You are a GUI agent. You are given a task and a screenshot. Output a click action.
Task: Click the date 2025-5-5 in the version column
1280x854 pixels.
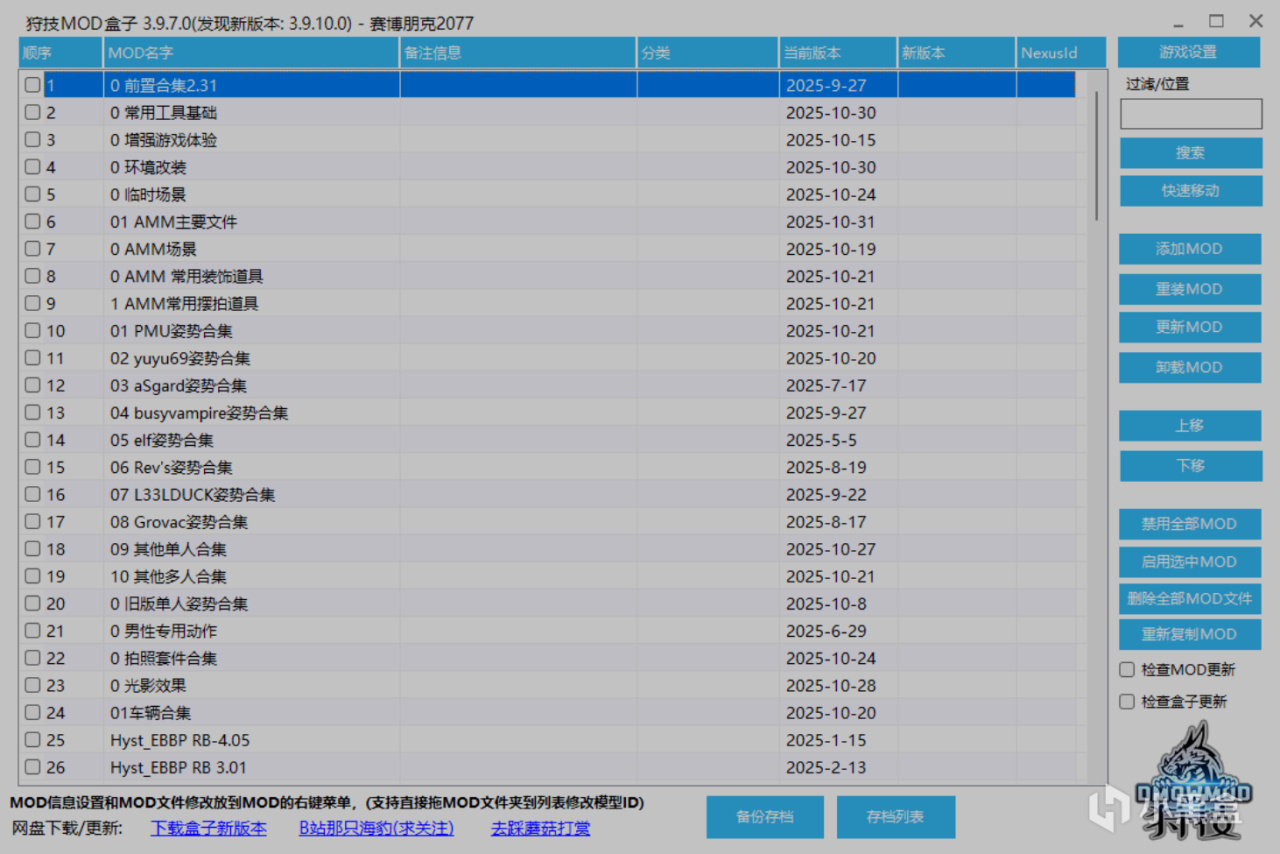(x=821, y=440)
